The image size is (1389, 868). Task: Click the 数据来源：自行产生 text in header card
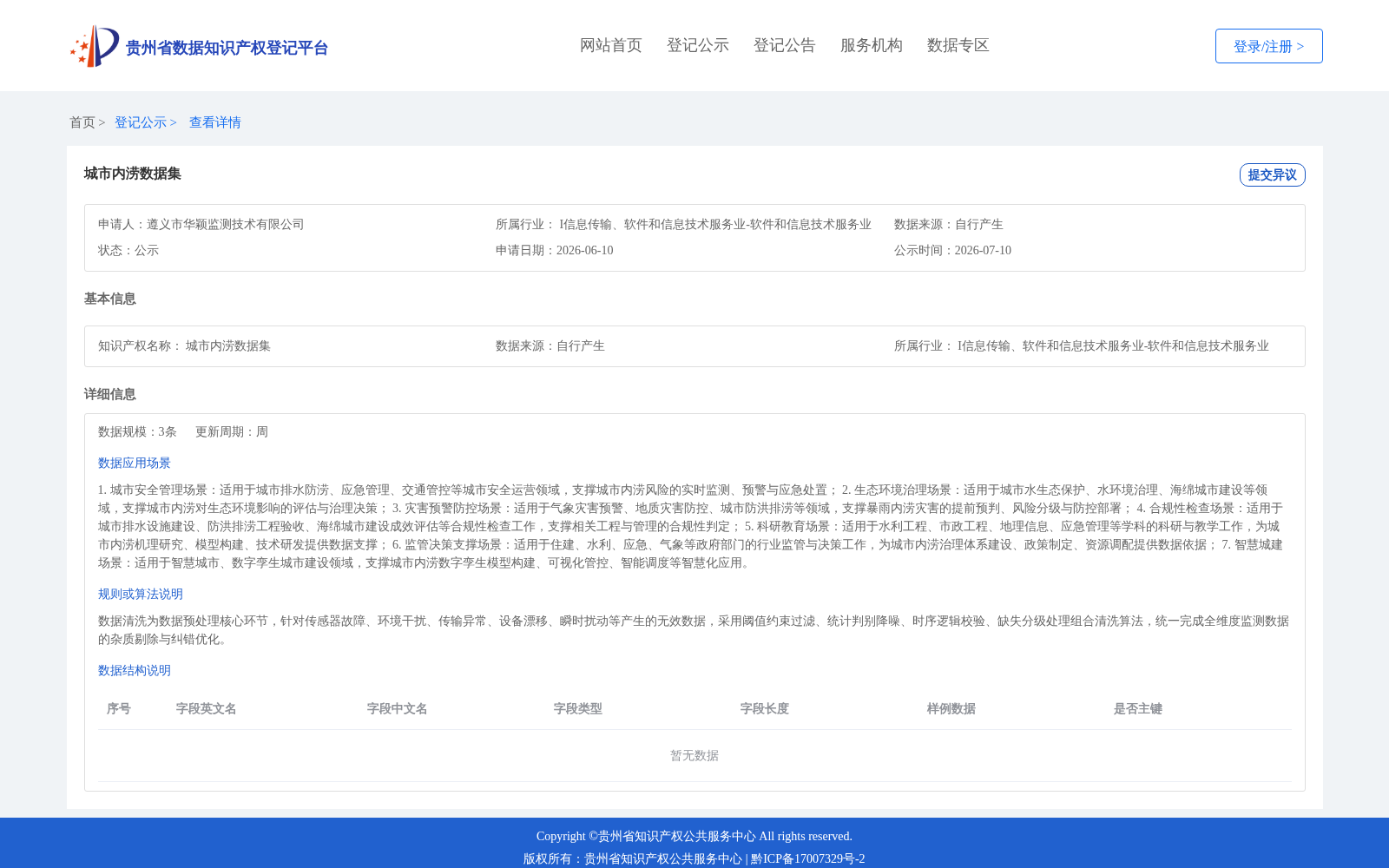[949, 224]
